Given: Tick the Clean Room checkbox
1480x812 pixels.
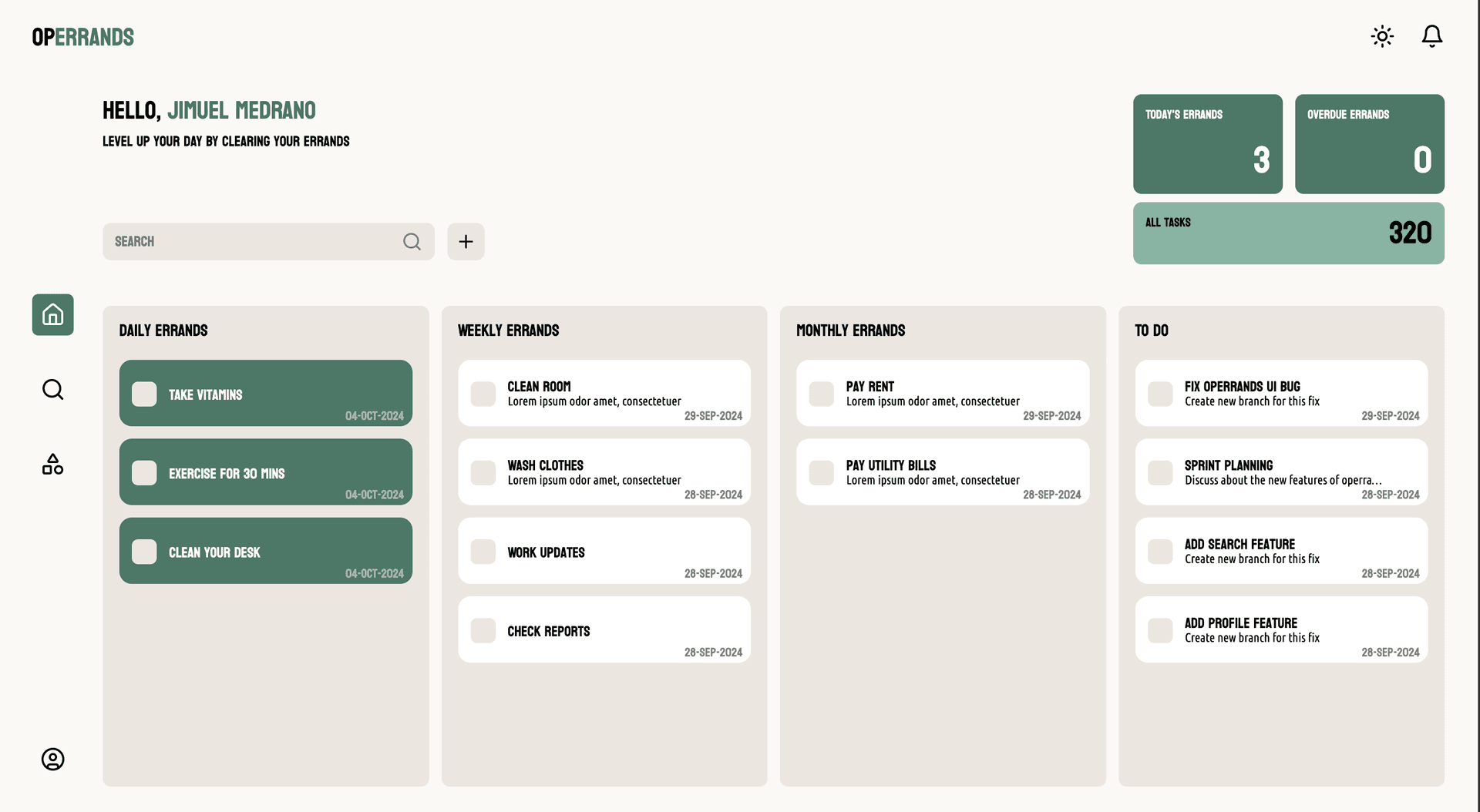Looking at the screenshot, I should pos(483,394).
